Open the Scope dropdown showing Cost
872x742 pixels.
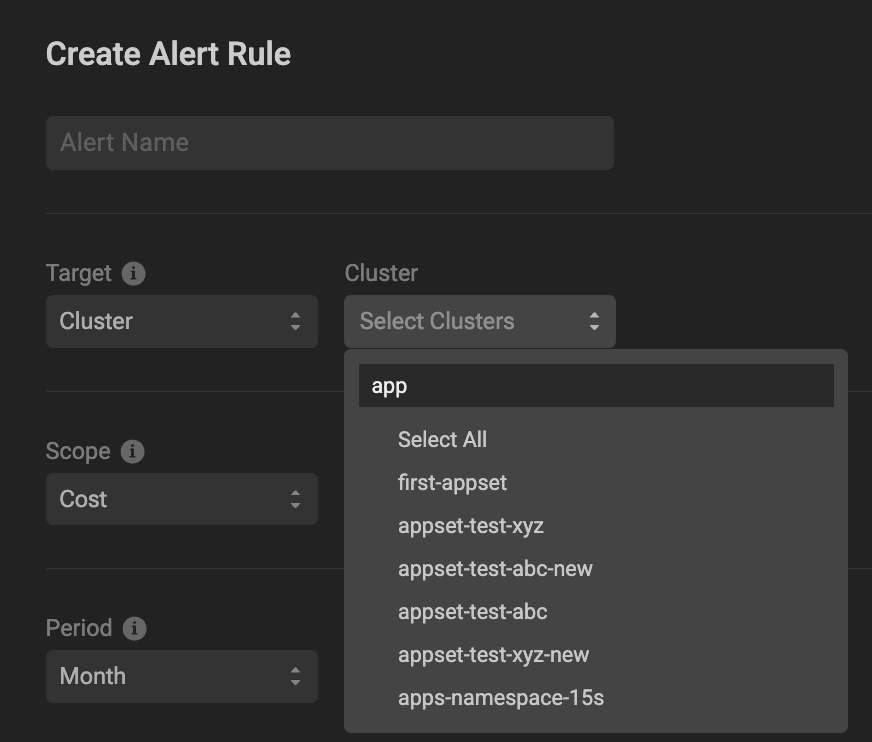coord(181,499)
